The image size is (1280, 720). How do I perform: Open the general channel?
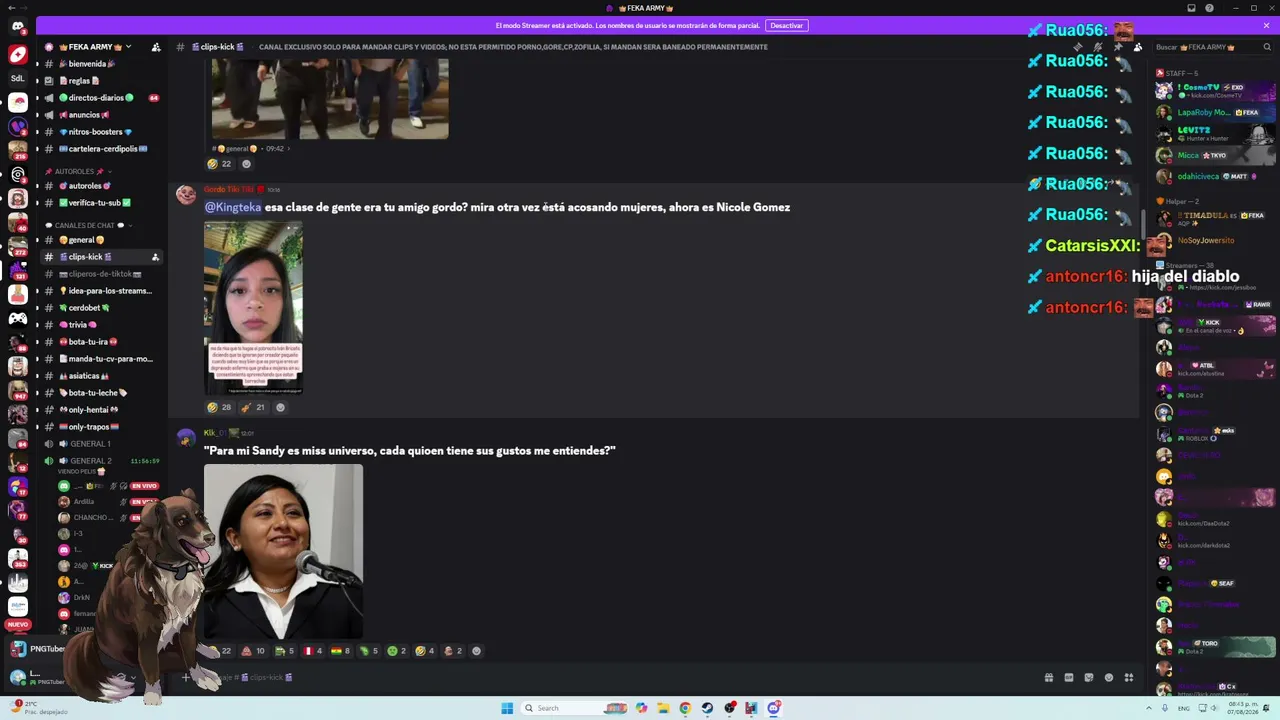point(101,240)
